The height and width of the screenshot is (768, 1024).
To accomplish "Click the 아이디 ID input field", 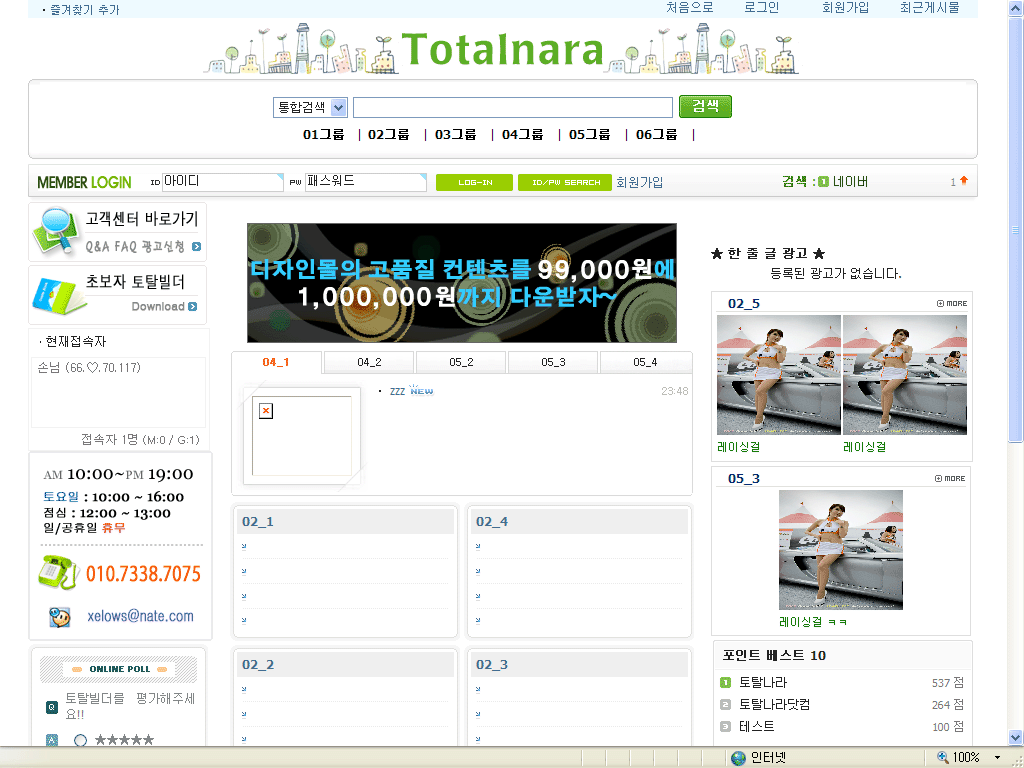I will pyautogui.click(x=223, y=182).
